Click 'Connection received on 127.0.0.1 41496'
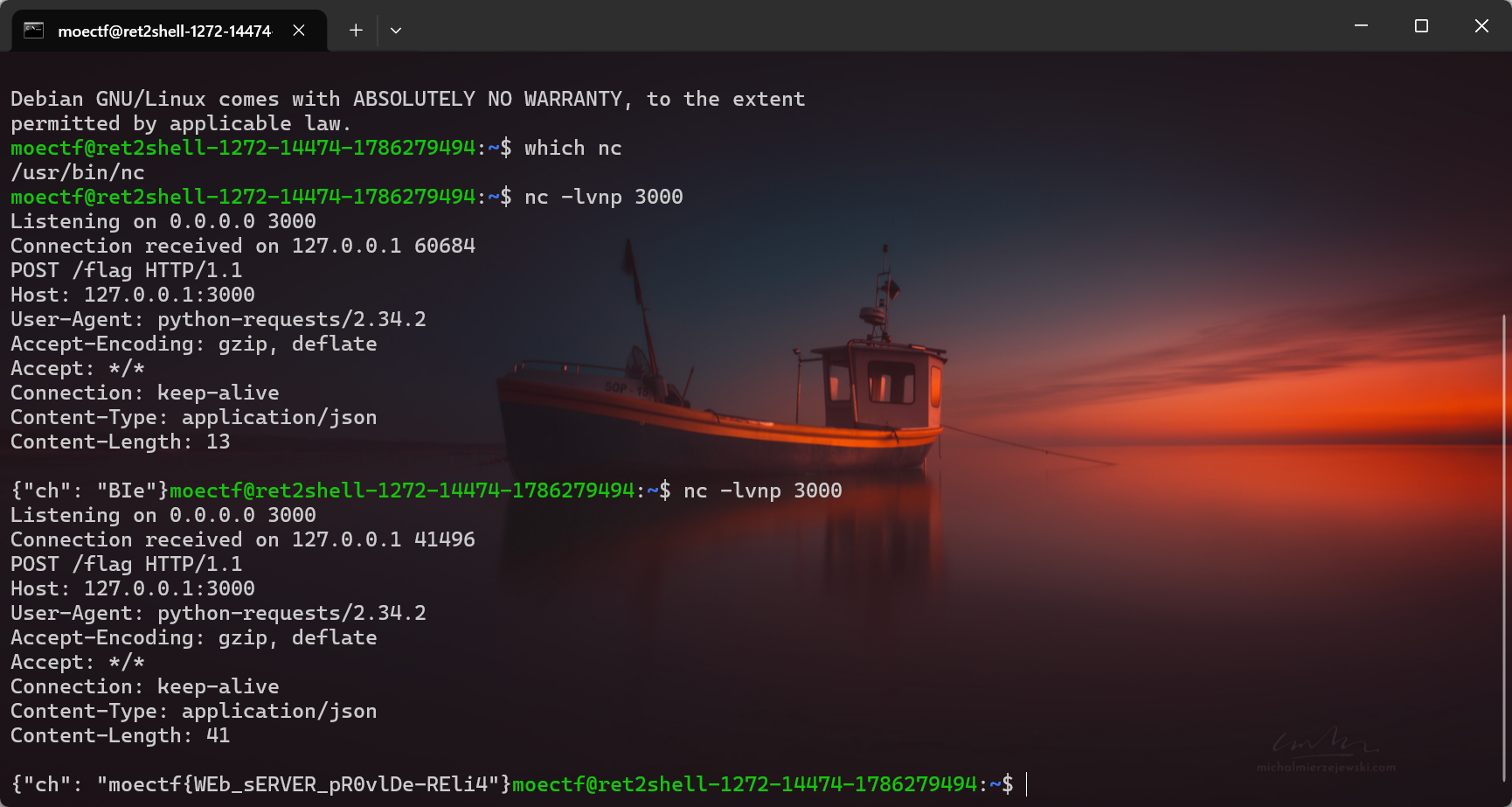Viewport: 1512px width, 807px height. [x=243, y=539]
